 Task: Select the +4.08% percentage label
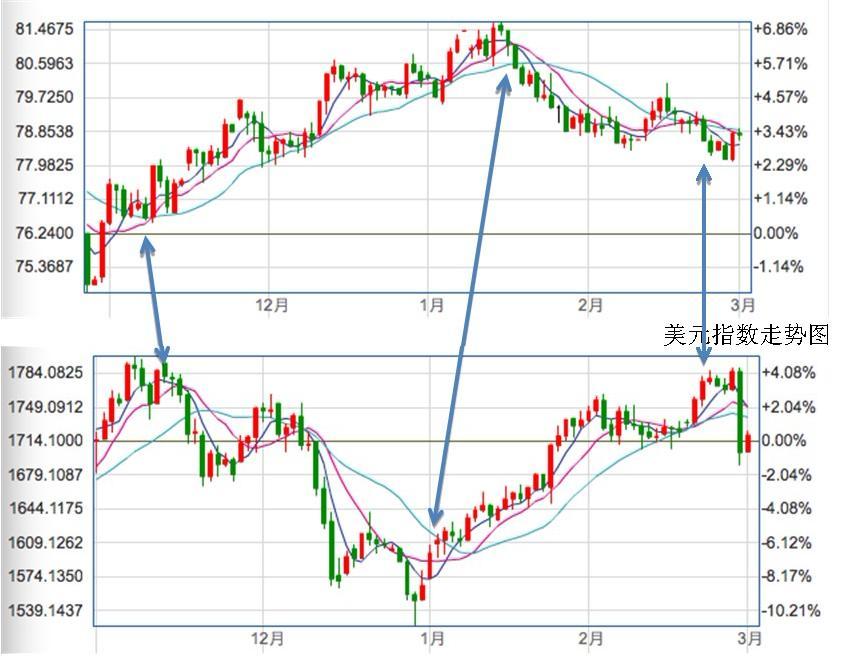click(x=789, y=373)
